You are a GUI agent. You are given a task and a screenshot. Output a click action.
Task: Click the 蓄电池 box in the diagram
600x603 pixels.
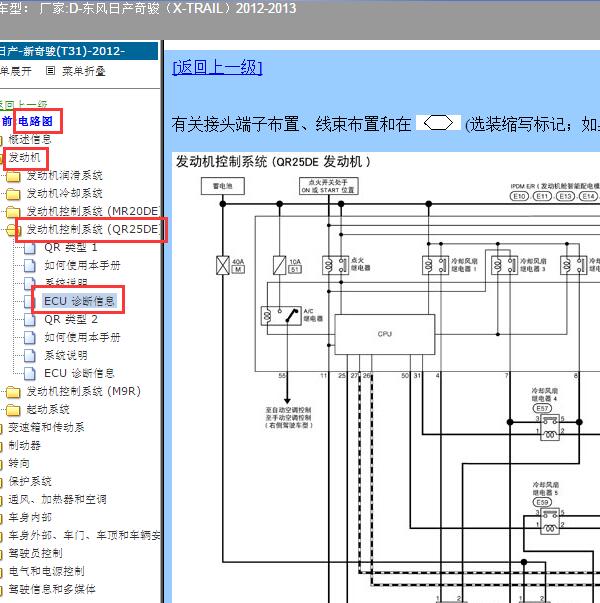223,186
